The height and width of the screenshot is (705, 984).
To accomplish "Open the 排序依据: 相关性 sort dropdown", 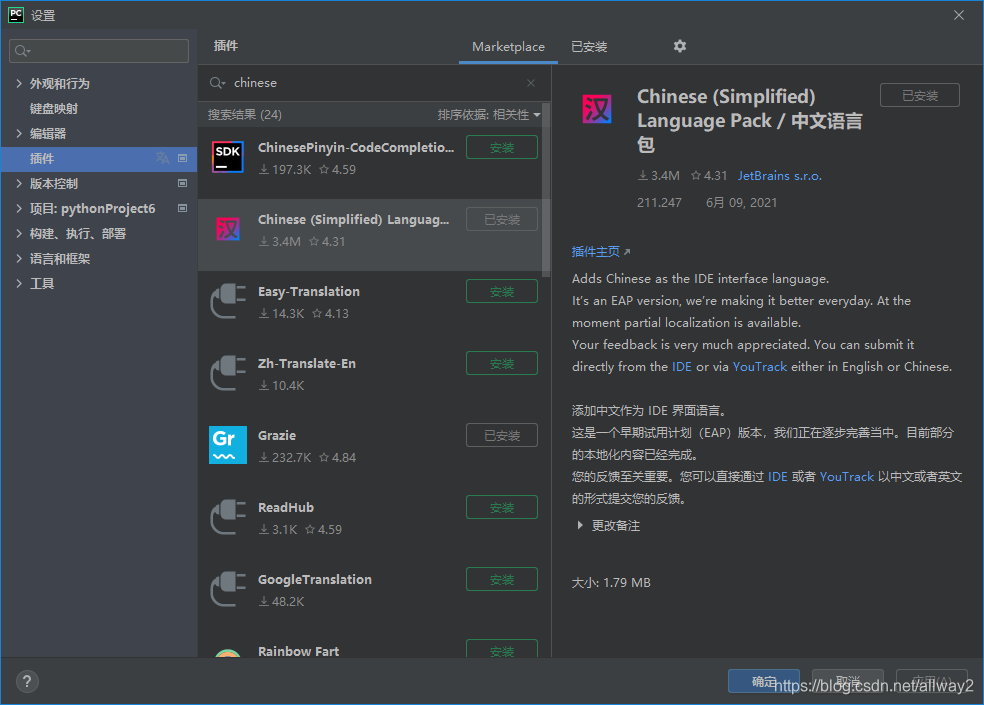I will coord(489,115).
